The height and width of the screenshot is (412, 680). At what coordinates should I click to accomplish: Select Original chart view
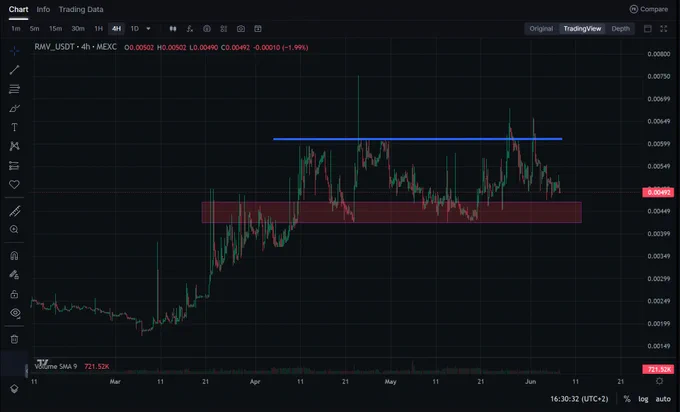[541, 29]
